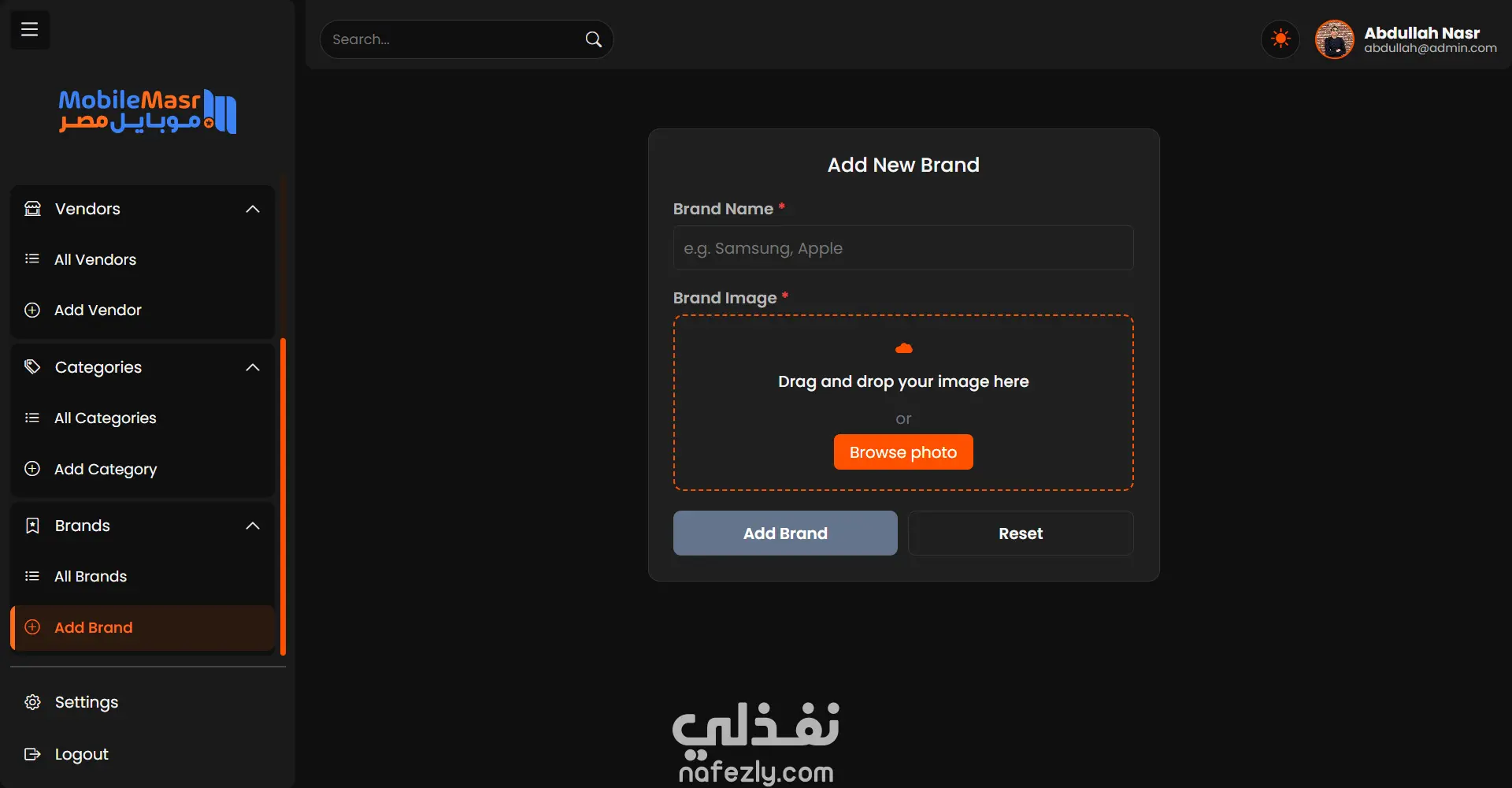Collapse the Categories section chevron
Viewport: 1512px width, 788px height.
pyautogui.click(x=253, y=367)
